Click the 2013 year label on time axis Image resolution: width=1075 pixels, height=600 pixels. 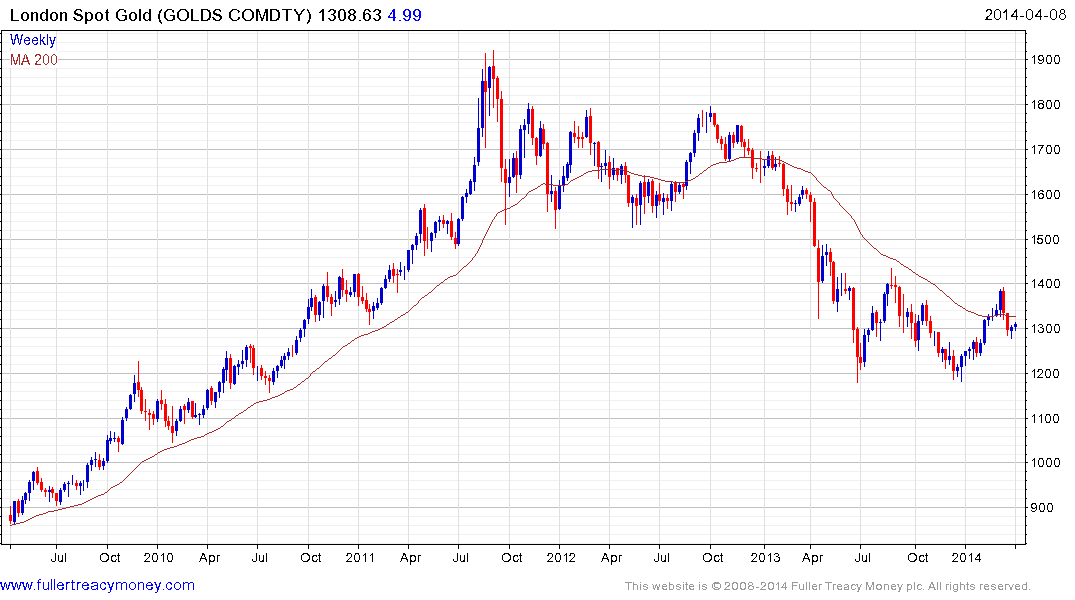coord(765,557)
